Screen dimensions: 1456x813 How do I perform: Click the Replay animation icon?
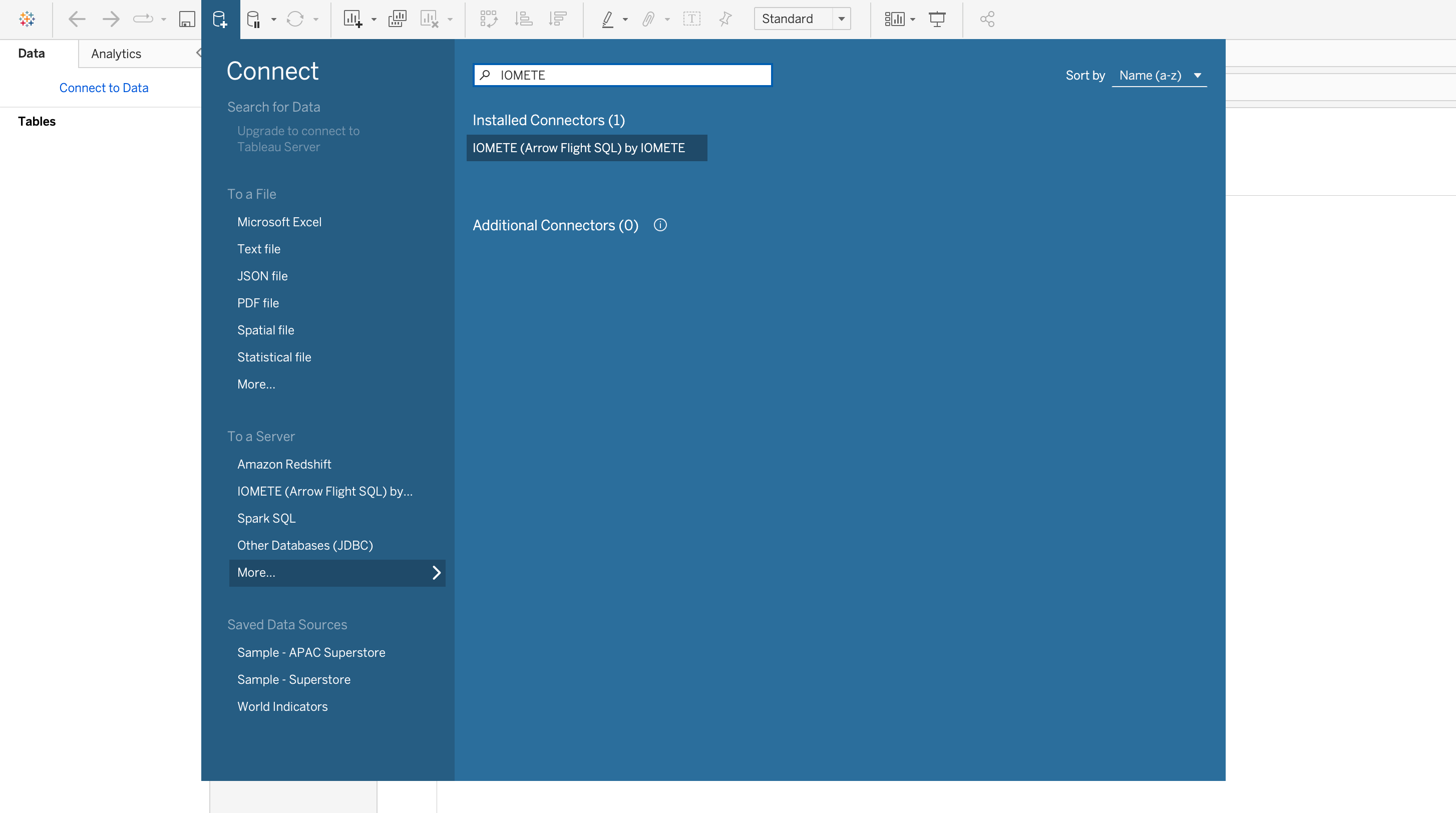click(142, 19)
